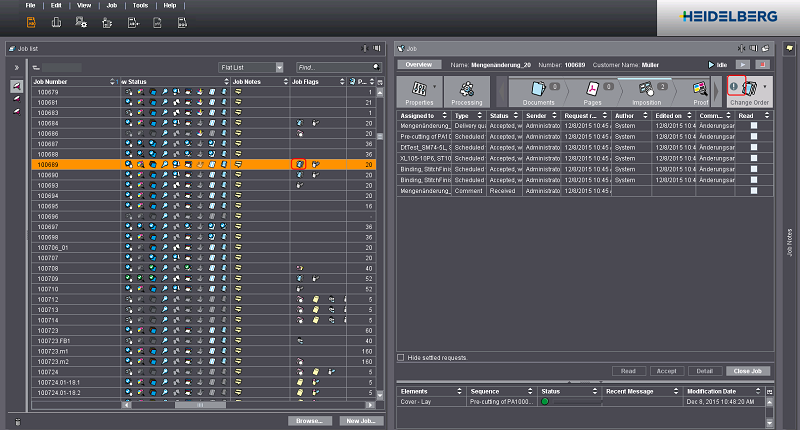Expand the left sidebar with double chevron

point(17,67)
